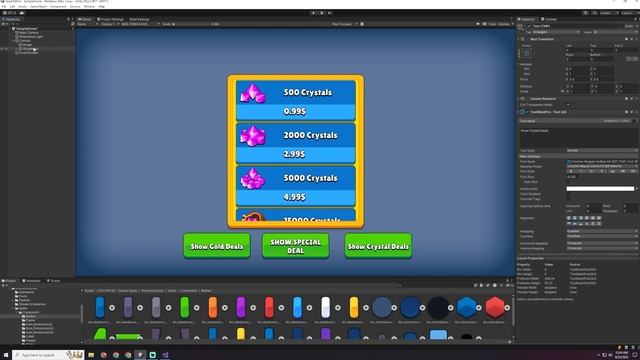Image resolution: width=640 pixels, height=360 pixels.
Task: Open the anchor presets box in Rect Transform
Action: pos(527,53)
